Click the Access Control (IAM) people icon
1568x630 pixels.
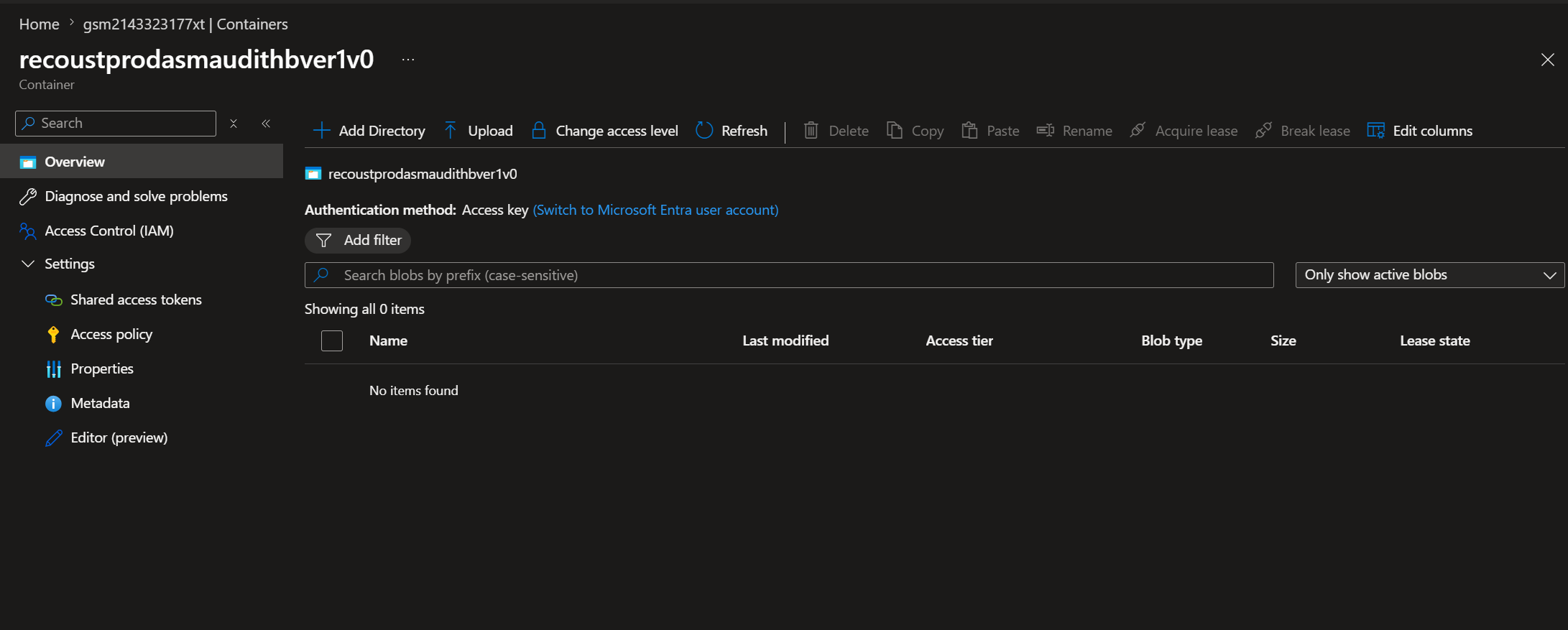(x=28, y=231)
